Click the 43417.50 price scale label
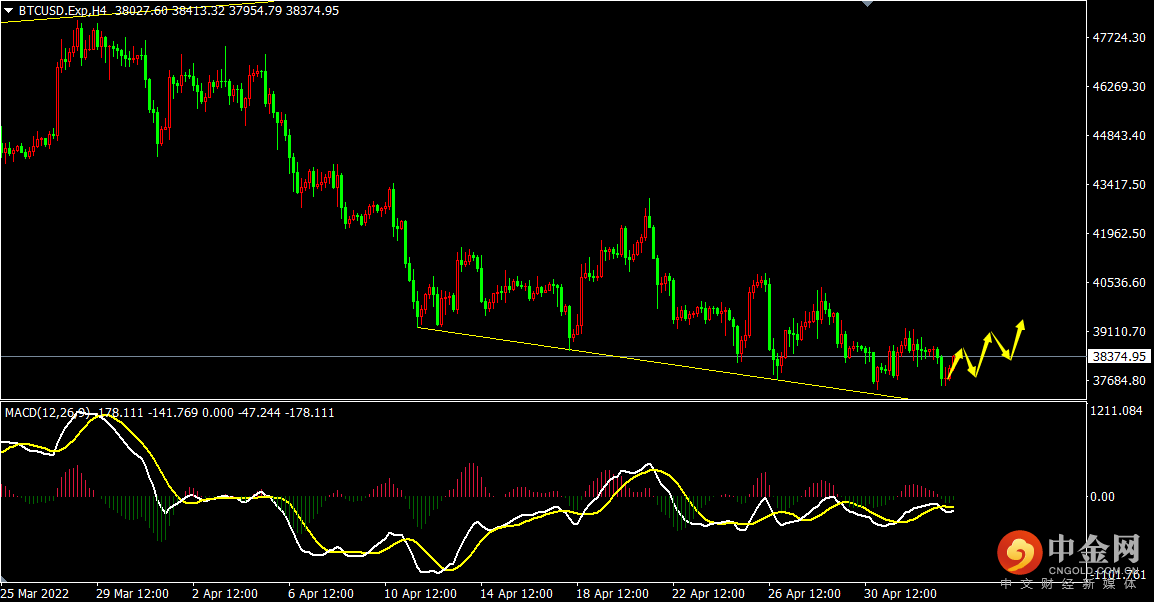This screenshot has width=1154, height=602. 1119,185
